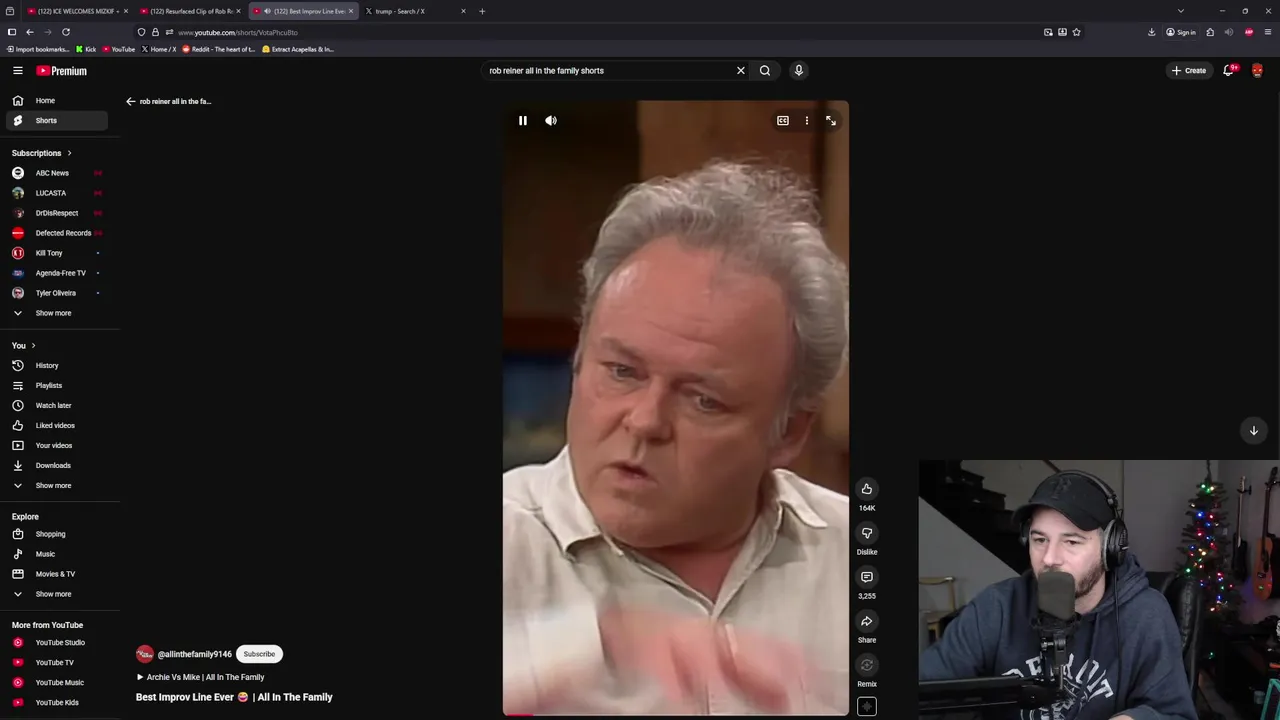1280x720 pixels.
Task: Search YouTube with your voice
Action: [x=798, y=70]
